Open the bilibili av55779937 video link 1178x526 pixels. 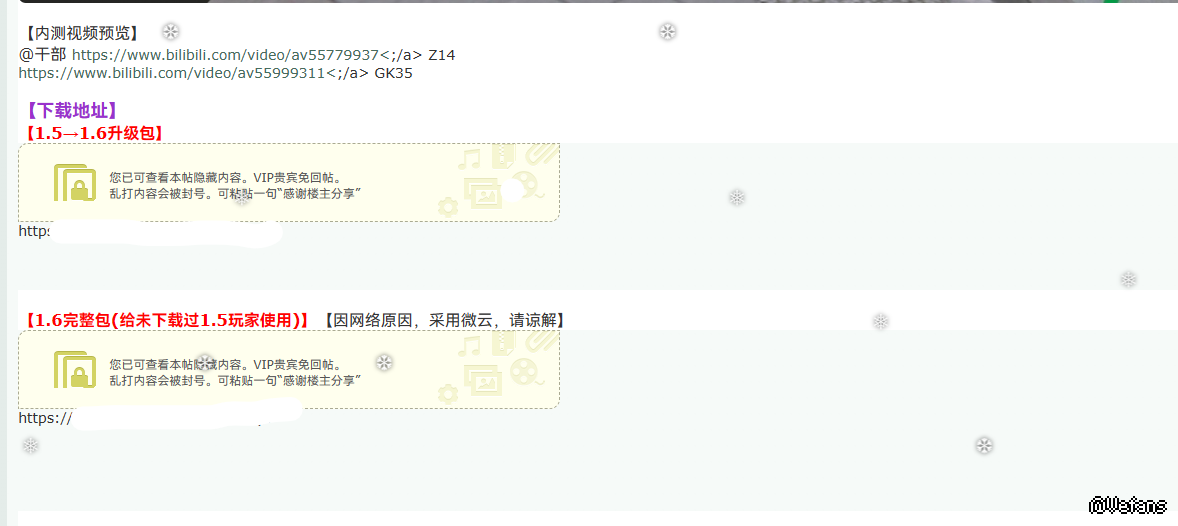click(x=224, y=55)
